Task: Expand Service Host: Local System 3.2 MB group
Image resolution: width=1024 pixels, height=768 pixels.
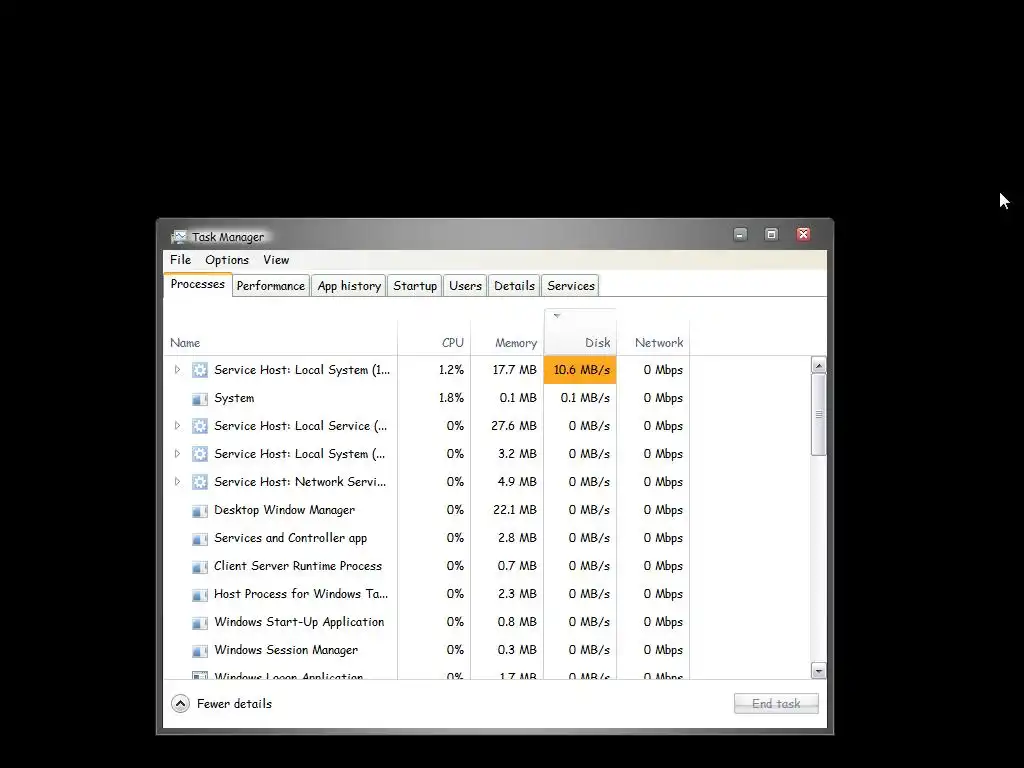Action: coord(177,454)
